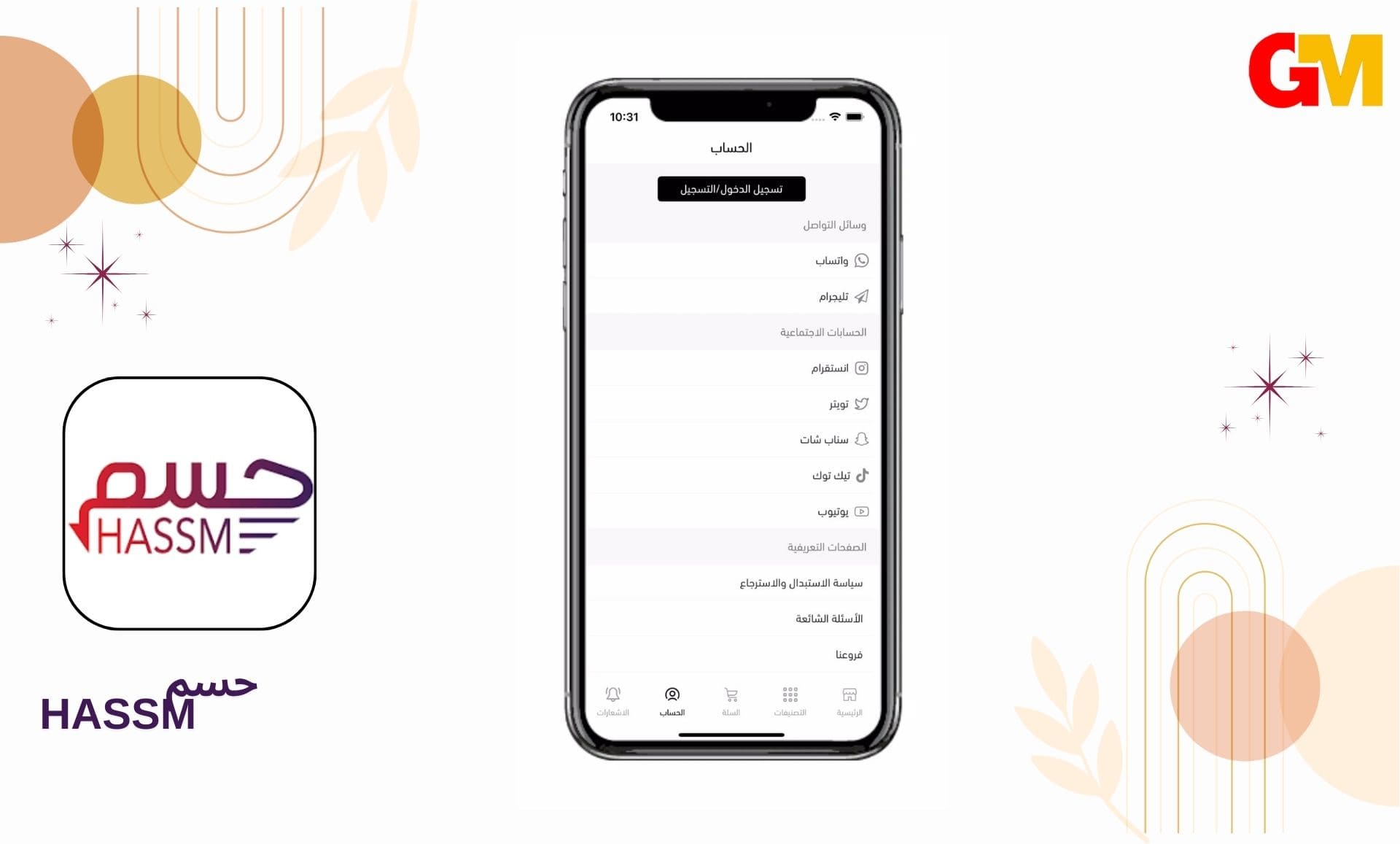Screen dimensions: 1400x844
Task: Tap the Notifications bell icon
Action: coord(611,695)
